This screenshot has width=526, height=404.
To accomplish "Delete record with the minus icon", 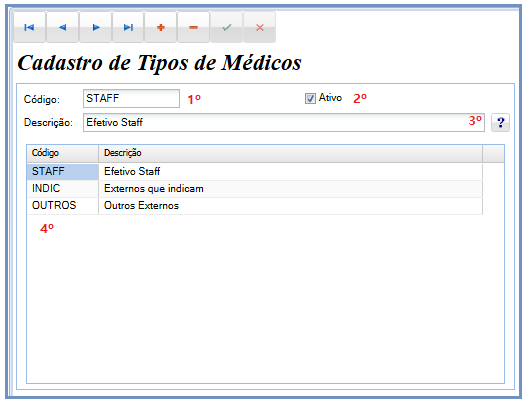I will point(194,27).
